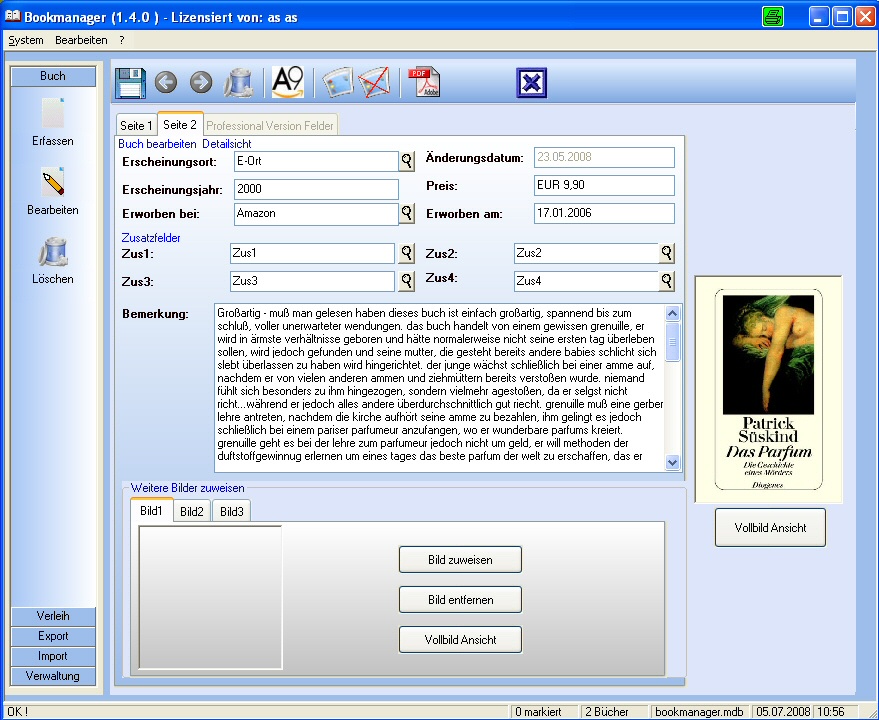
Task: Expand the Verleih sidebar section
Action: click(53, 616)
